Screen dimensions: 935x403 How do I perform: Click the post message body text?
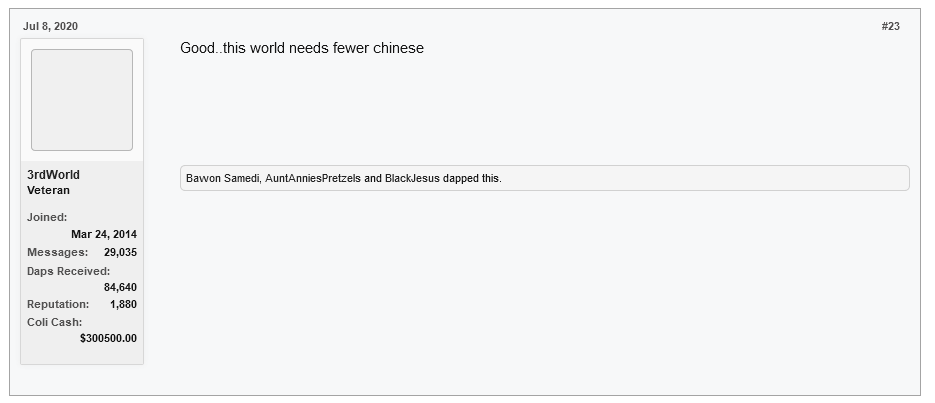301,48
